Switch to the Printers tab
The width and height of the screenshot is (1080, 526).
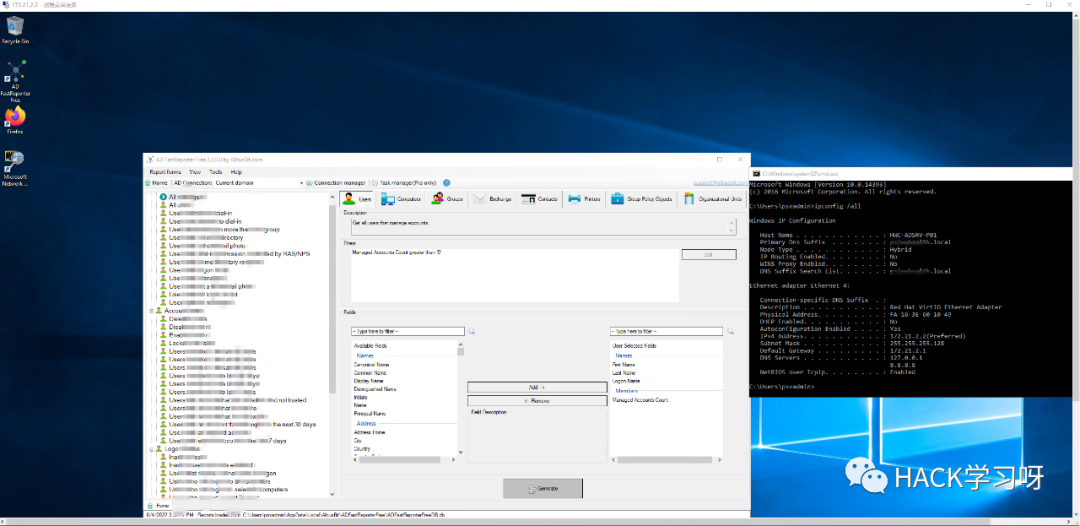(584, 199)
